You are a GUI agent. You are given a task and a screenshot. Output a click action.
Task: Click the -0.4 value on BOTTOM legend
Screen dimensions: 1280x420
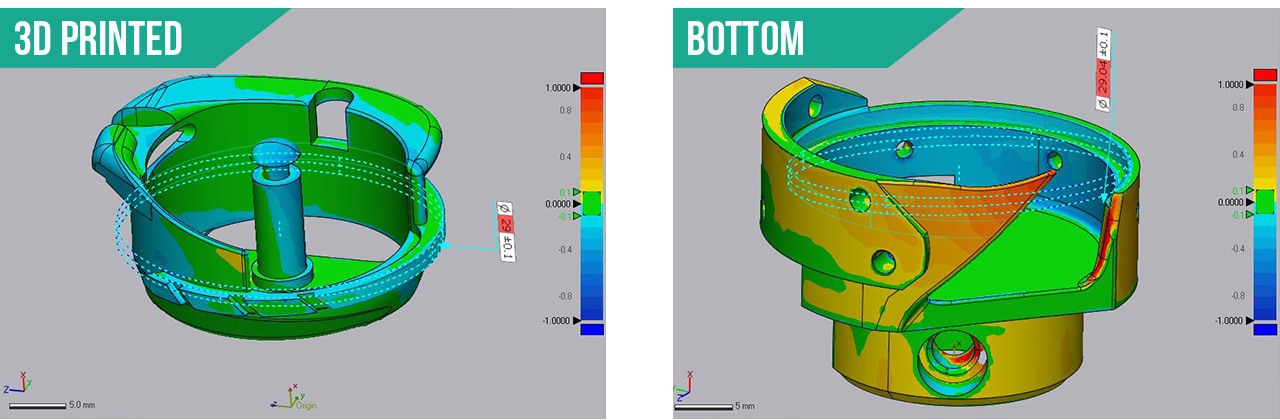(1236, 249)
